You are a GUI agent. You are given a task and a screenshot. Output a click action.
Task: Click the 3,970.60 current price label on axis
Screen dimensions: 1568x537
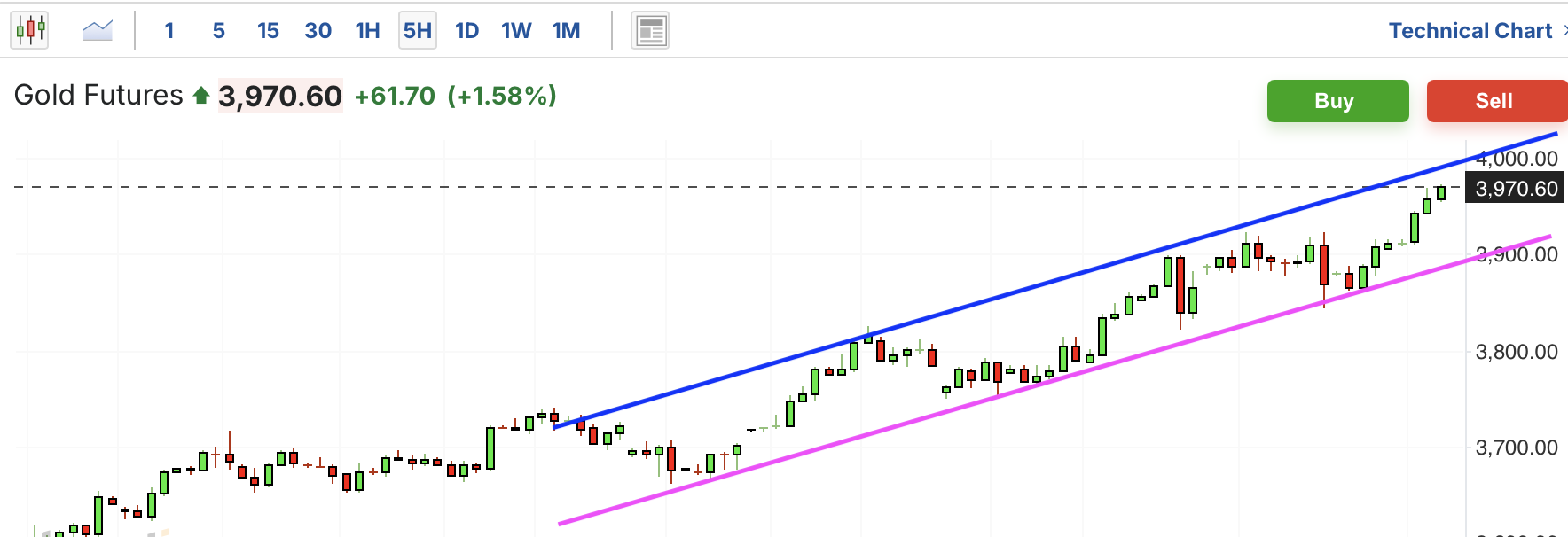pyautogui.click(x=1516, y=189)
